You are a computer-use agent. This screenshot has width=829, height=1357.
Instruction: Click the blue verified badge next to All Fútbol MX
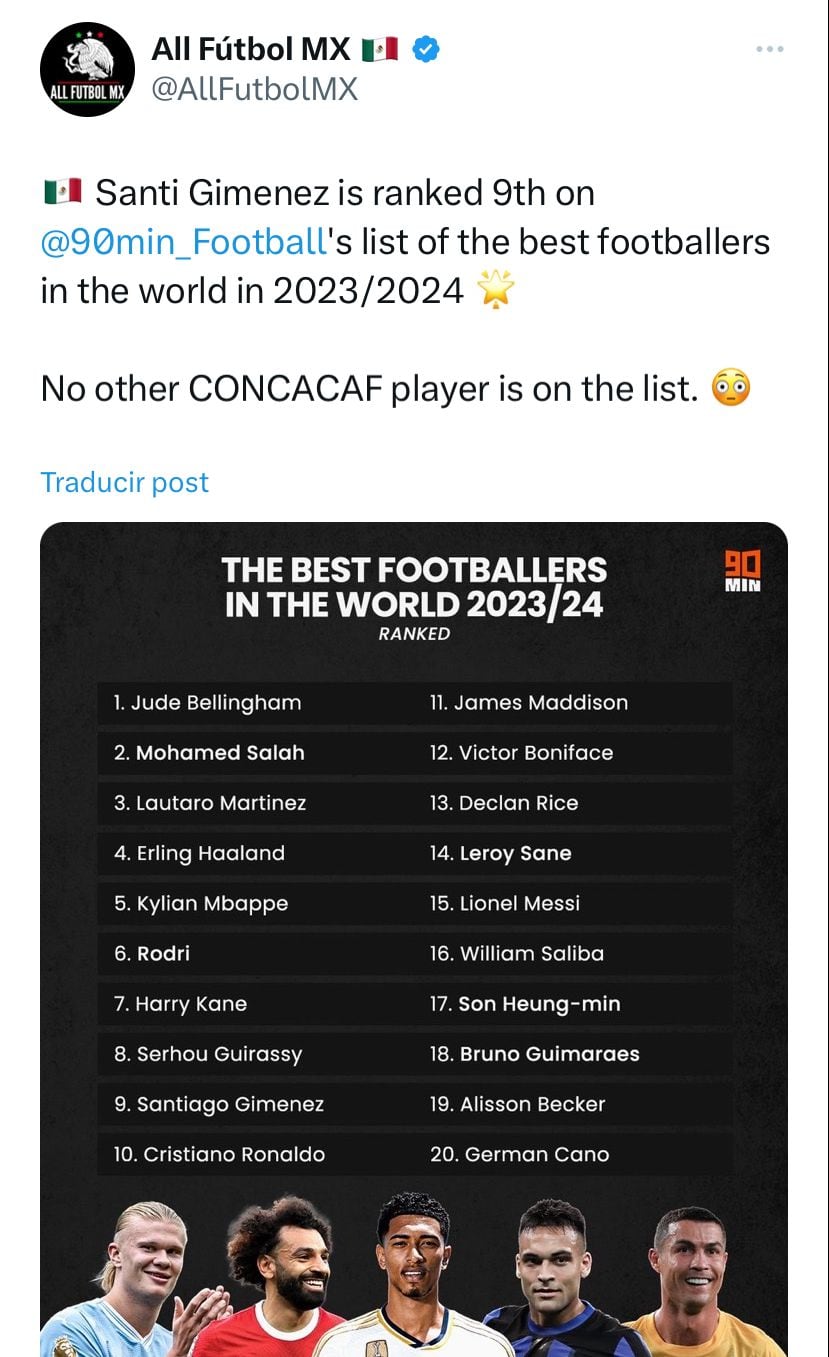tap(428, 47)
